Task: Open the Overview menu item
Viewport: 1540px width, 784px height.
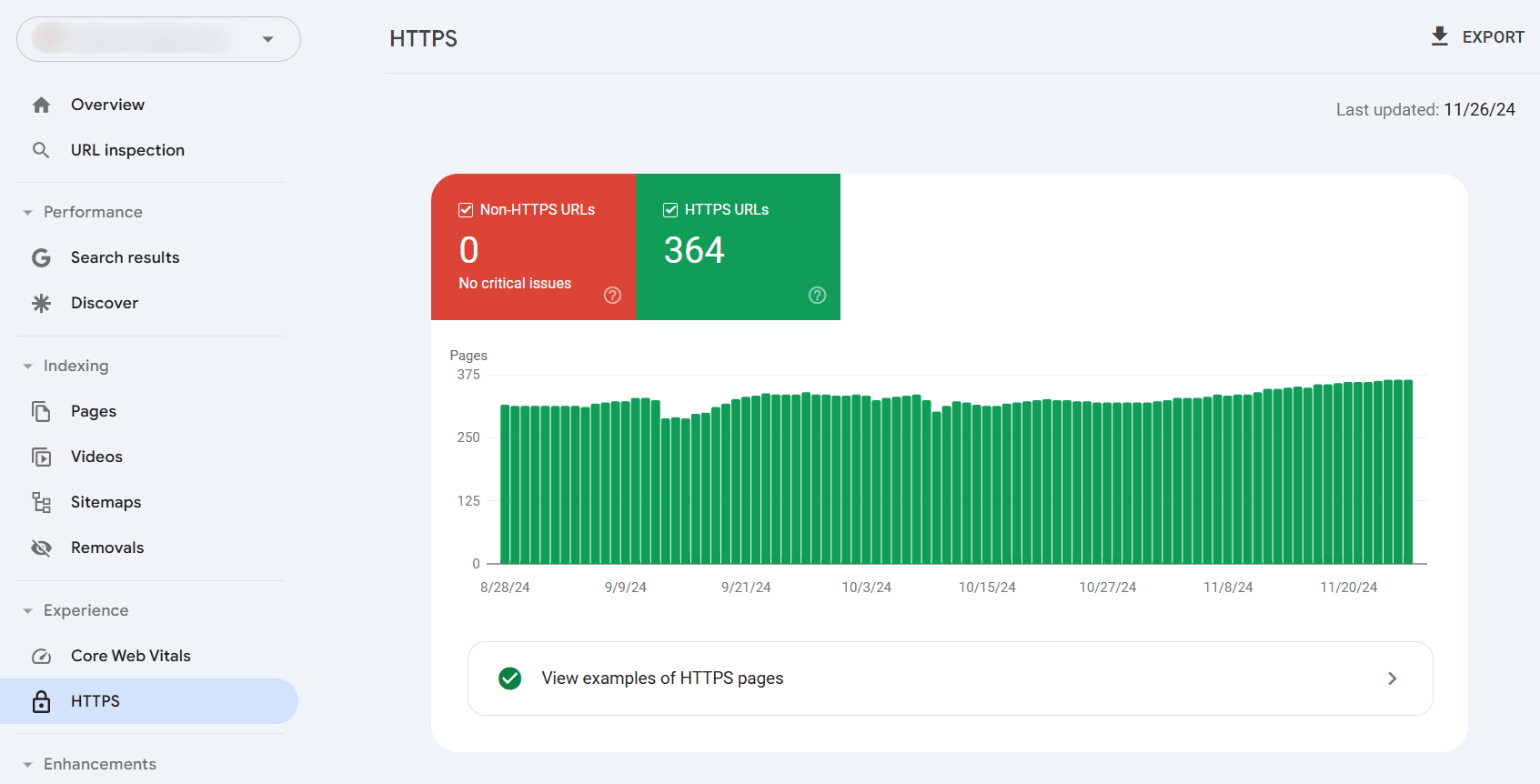Action: click(x=149, y=105)
